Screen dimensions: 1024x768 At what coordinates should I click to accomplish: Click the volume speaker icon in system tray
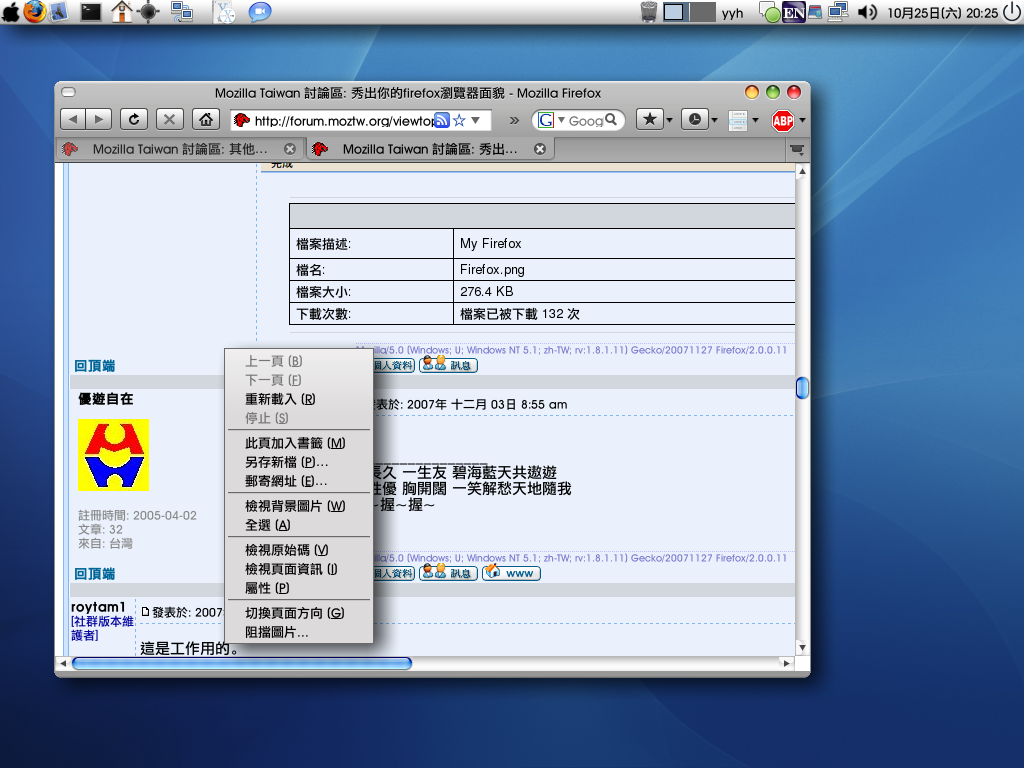867,12
